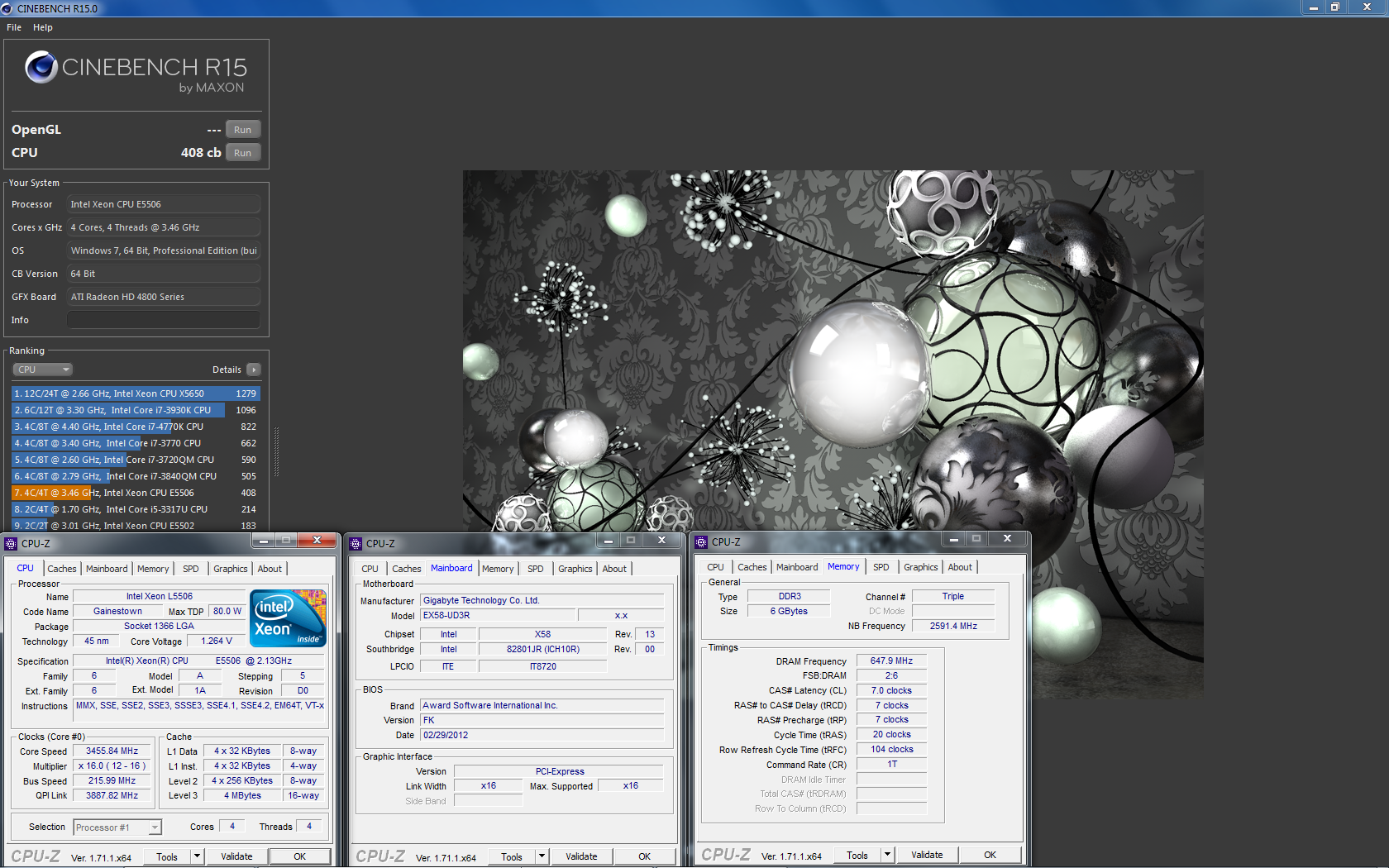Click OK in the middle CPU-Z window

pyautogui.click(x=645, y=856)
